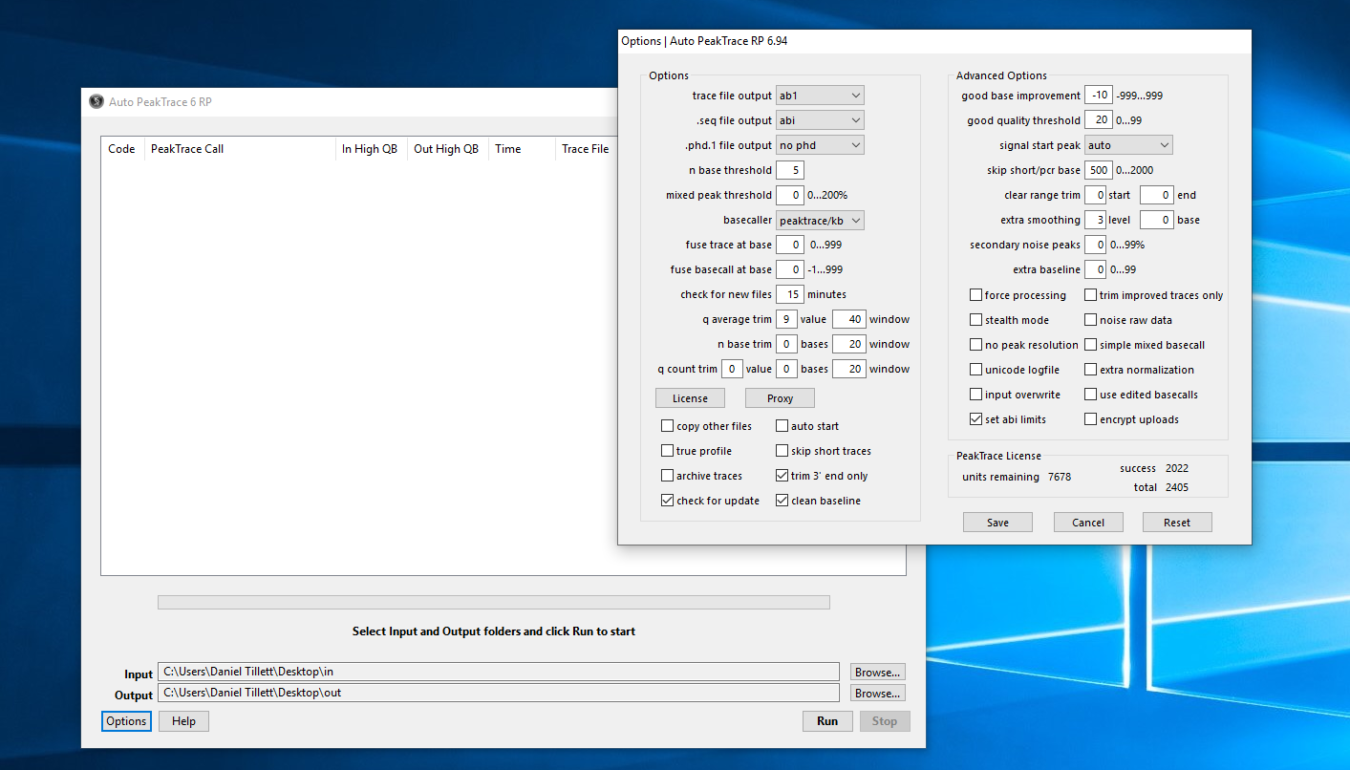
Task: Open the trace file output dropdown
Action: point(820,96)
